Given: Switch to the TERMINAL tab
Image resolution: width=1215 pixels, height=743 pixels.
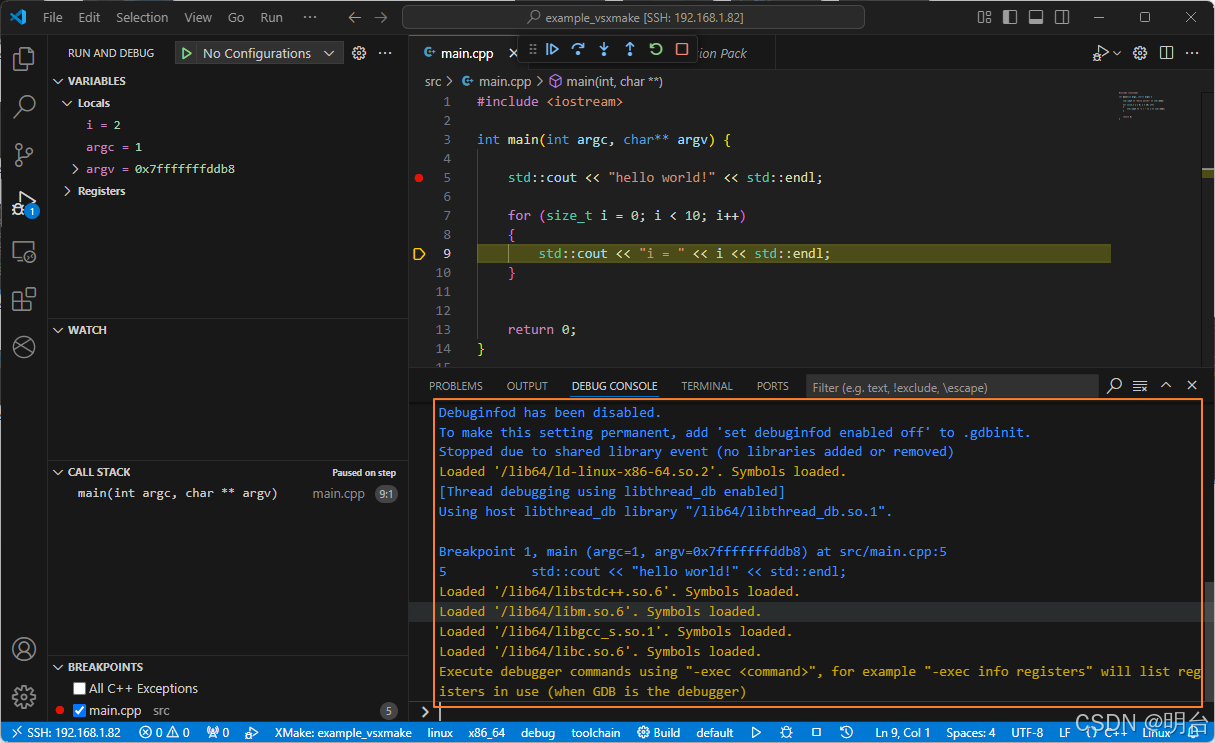Looking at the screenshot, I should [707, 386].
